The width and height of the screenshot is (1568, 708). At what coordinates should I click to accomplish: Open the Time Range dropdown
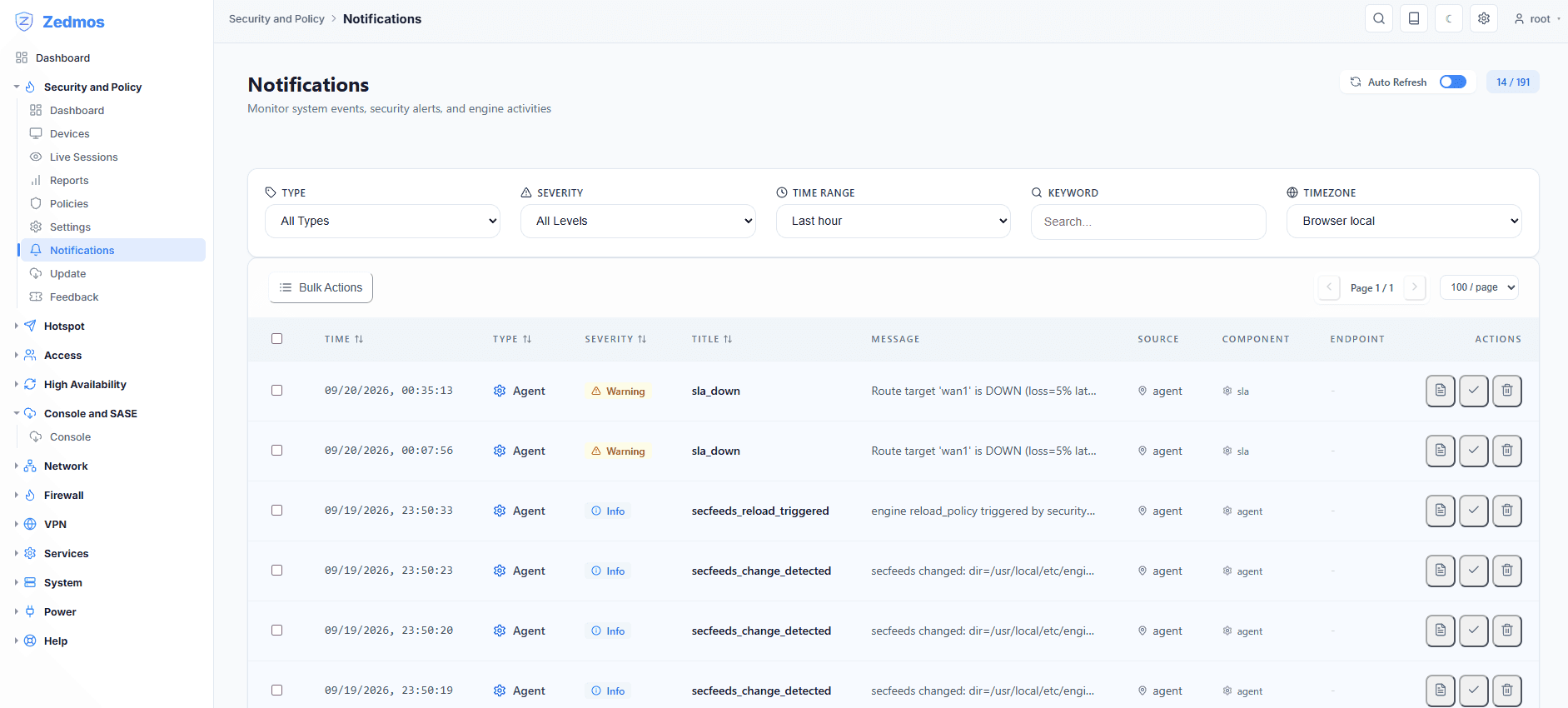coord(894,221)
